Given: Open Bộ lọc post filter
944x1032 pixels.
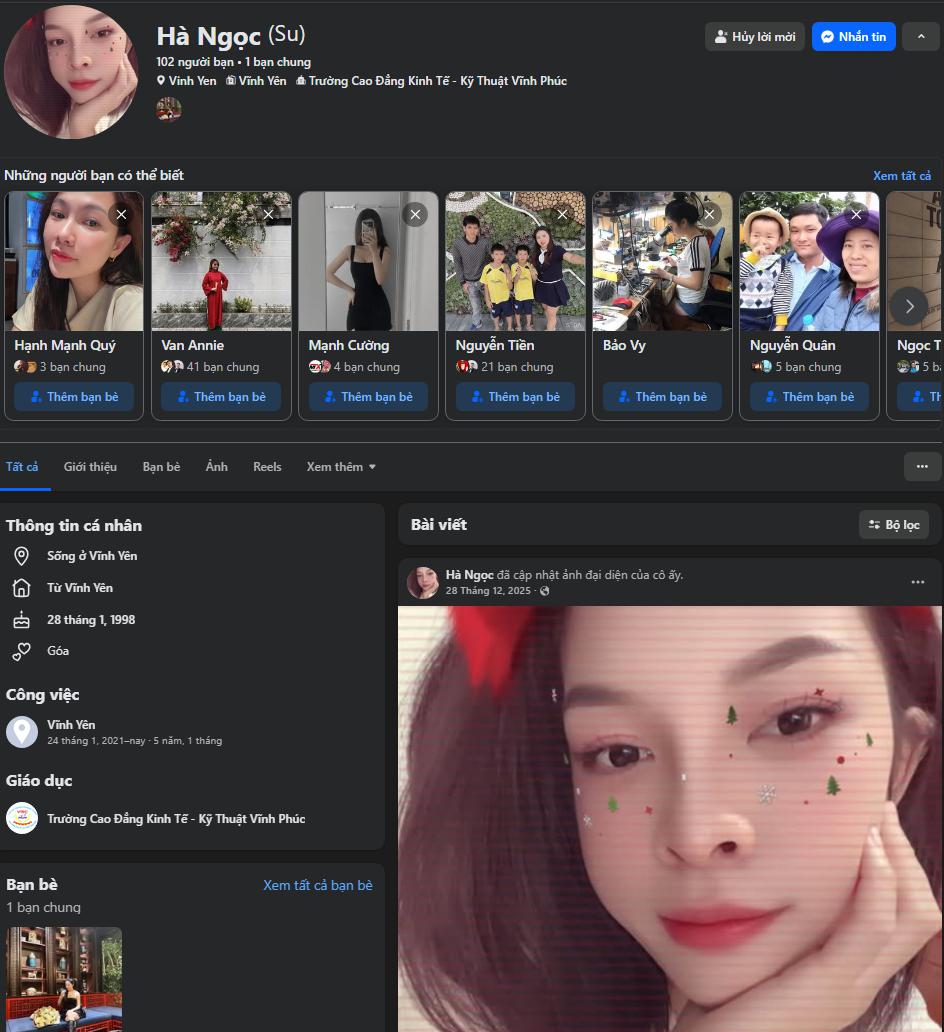Looking at the screenshot, I should pos(893,525).
